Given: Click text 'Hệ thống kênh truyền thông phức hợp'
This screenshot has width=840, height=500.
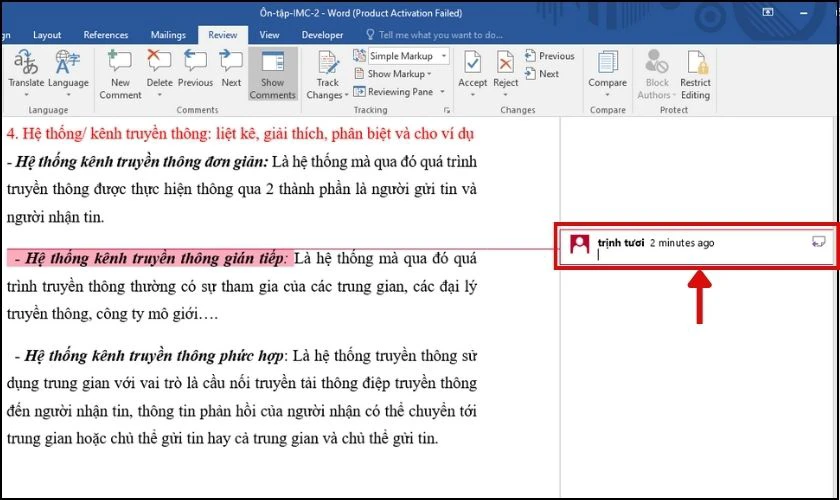Looking at the screenshot, I should tap(155, 356).
